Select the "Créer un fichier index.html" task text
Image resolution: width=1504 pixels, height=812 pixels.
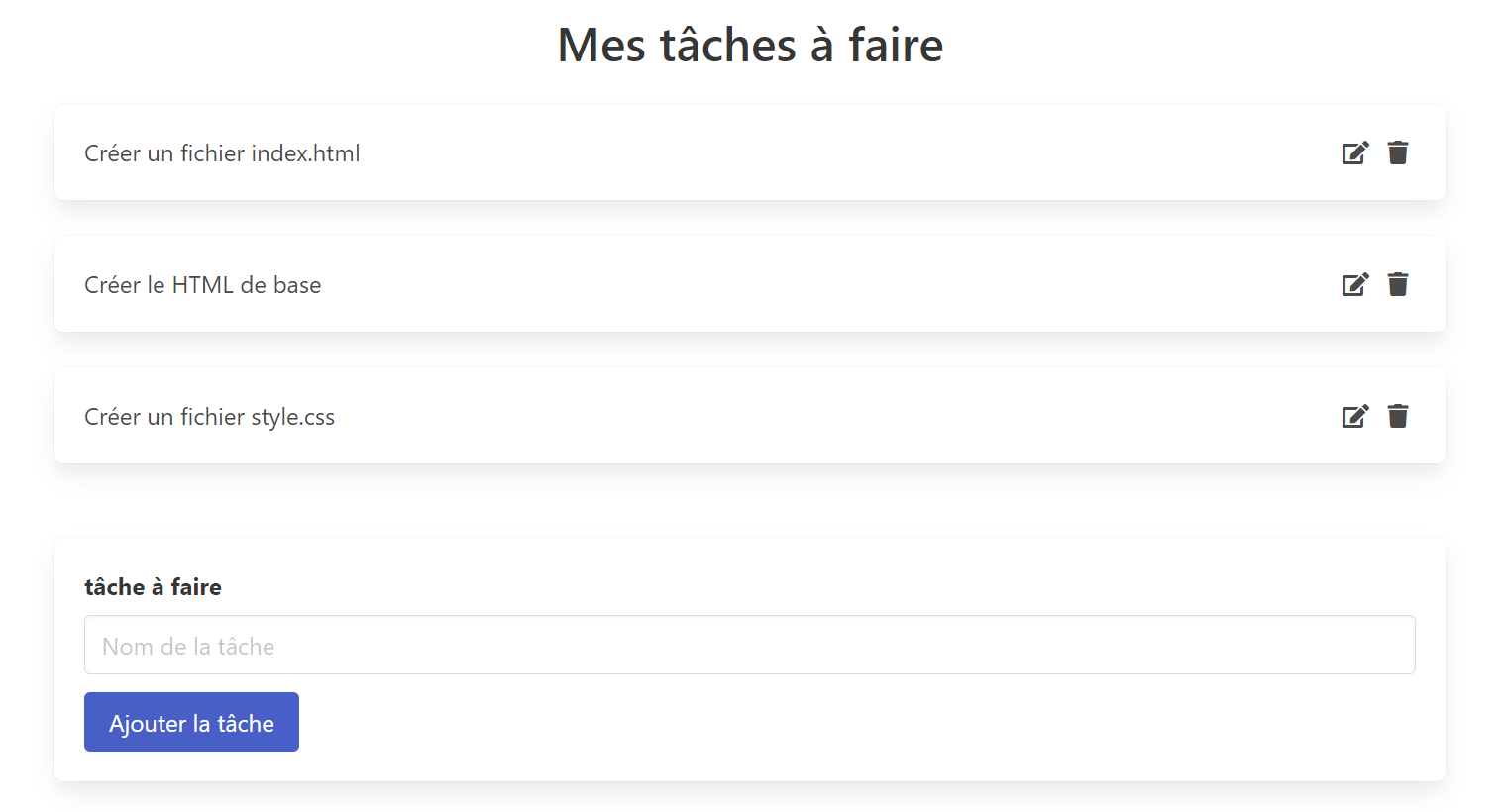click(222, 153)
